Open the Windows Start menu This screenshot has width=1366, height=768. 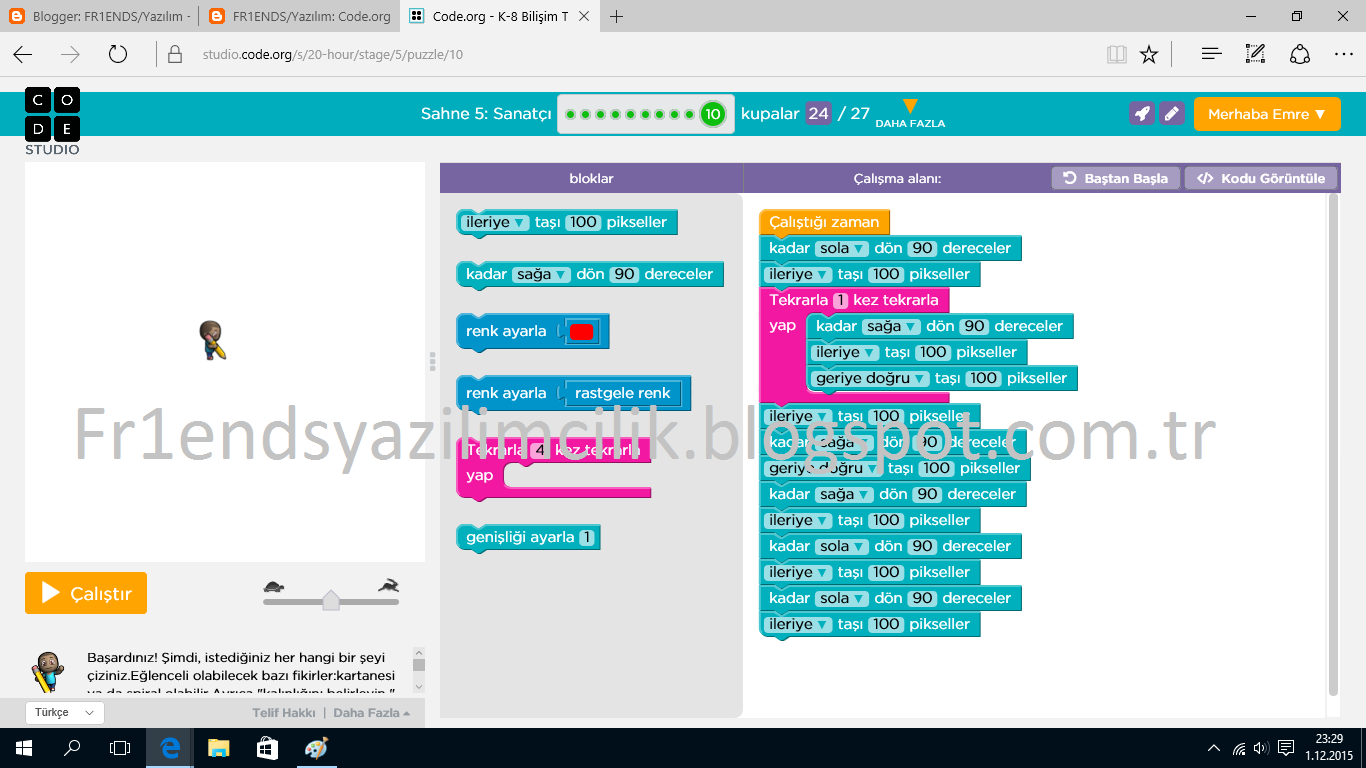24,748
